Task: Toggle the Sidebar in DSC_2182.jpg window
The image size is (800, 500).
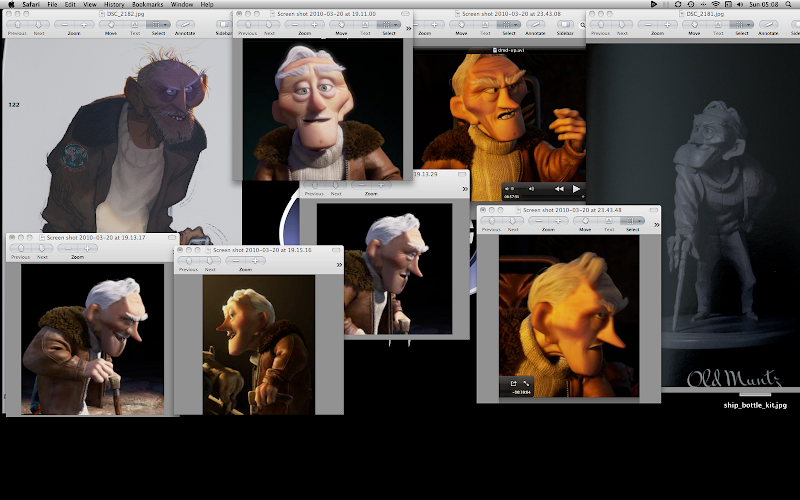Action: pyautogui.click(x=223, y=24)
